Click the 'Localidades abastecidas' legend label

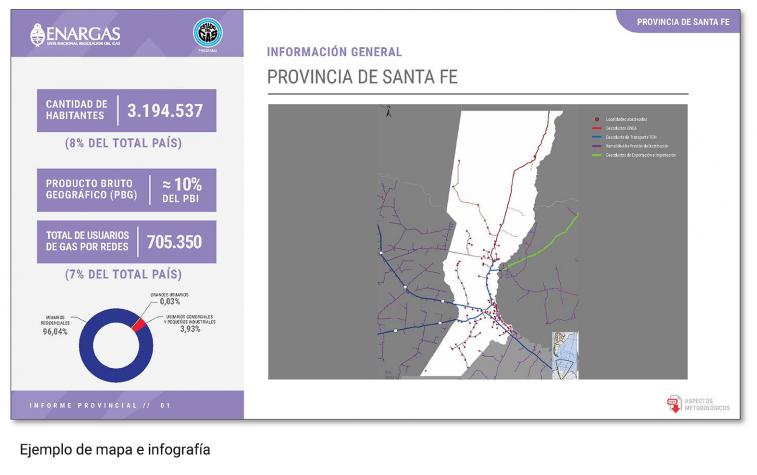pos(626,119)
